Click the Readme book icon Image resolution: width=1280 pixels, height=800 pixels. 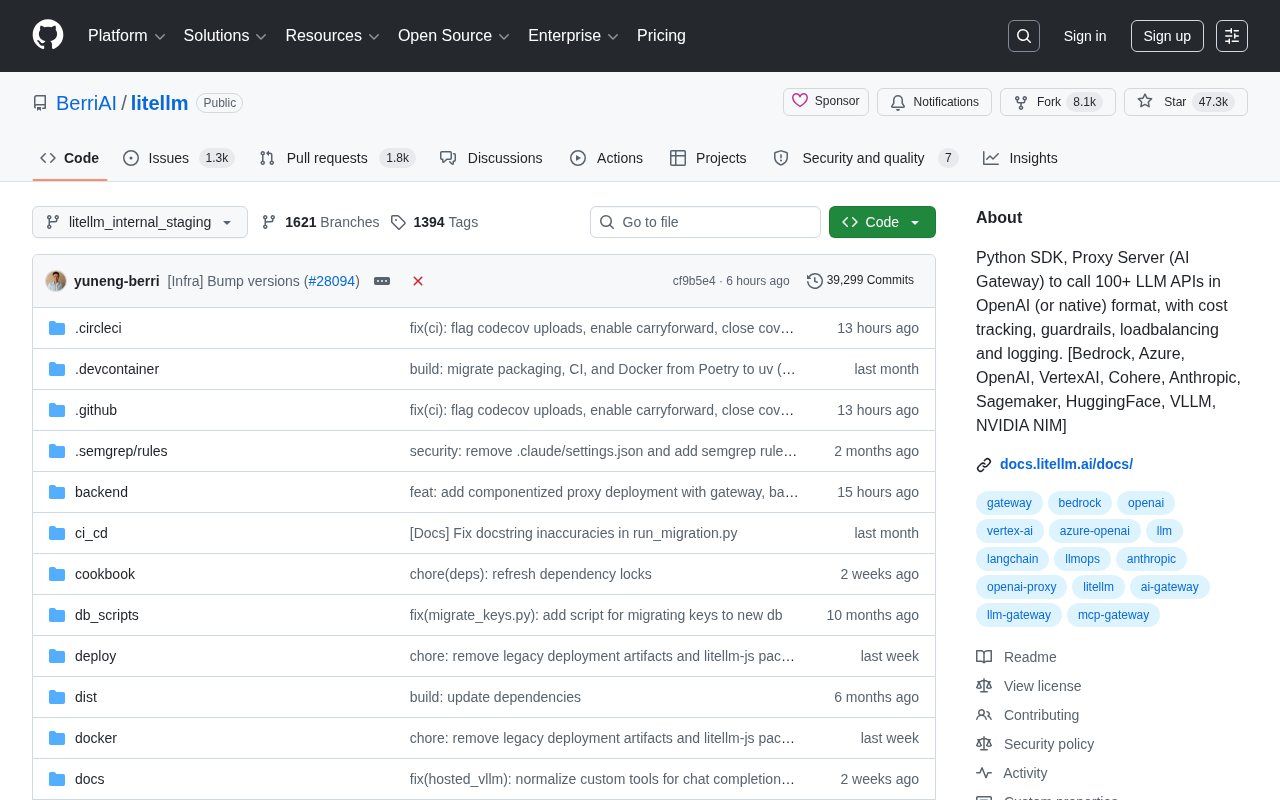pyautogui.click(x=984, y=657)
